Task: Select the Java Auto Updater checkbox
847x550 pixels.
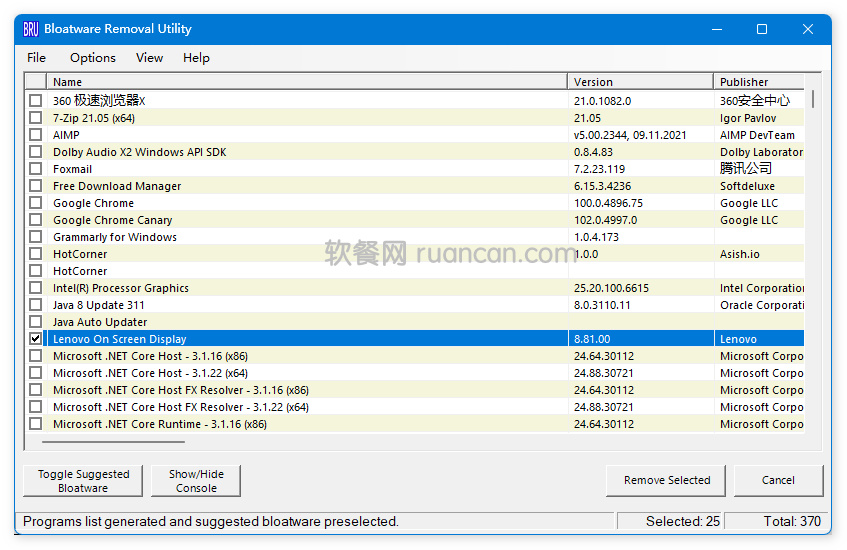Action: click(36, 322)
